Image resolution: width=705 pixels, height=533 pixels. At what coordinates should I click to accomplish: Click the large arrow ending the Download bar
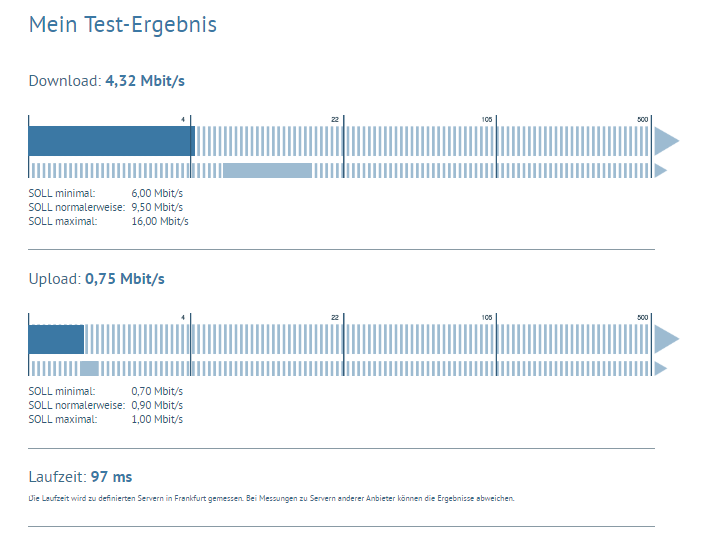(666, 141)
